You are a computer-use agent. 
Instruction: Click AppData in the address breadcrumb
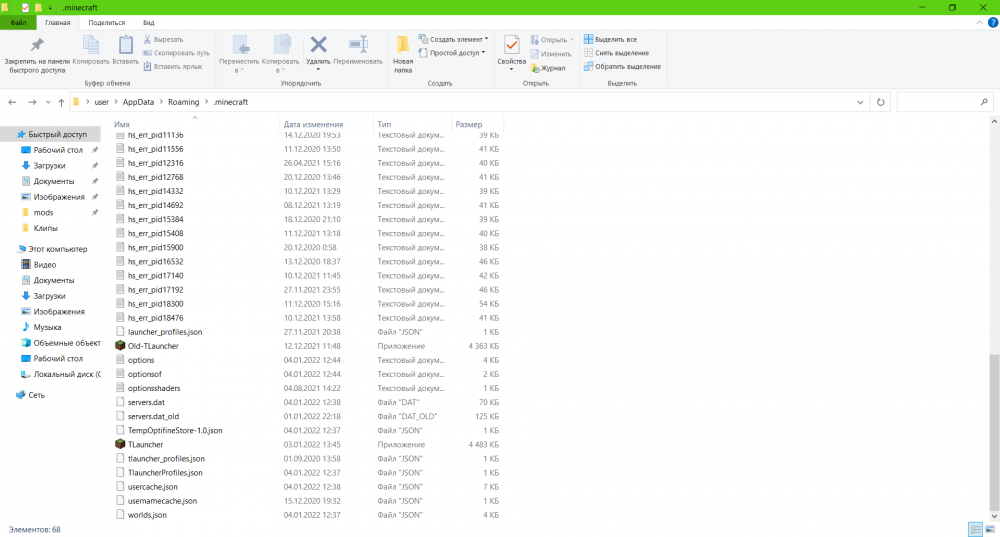coord(138,102)
